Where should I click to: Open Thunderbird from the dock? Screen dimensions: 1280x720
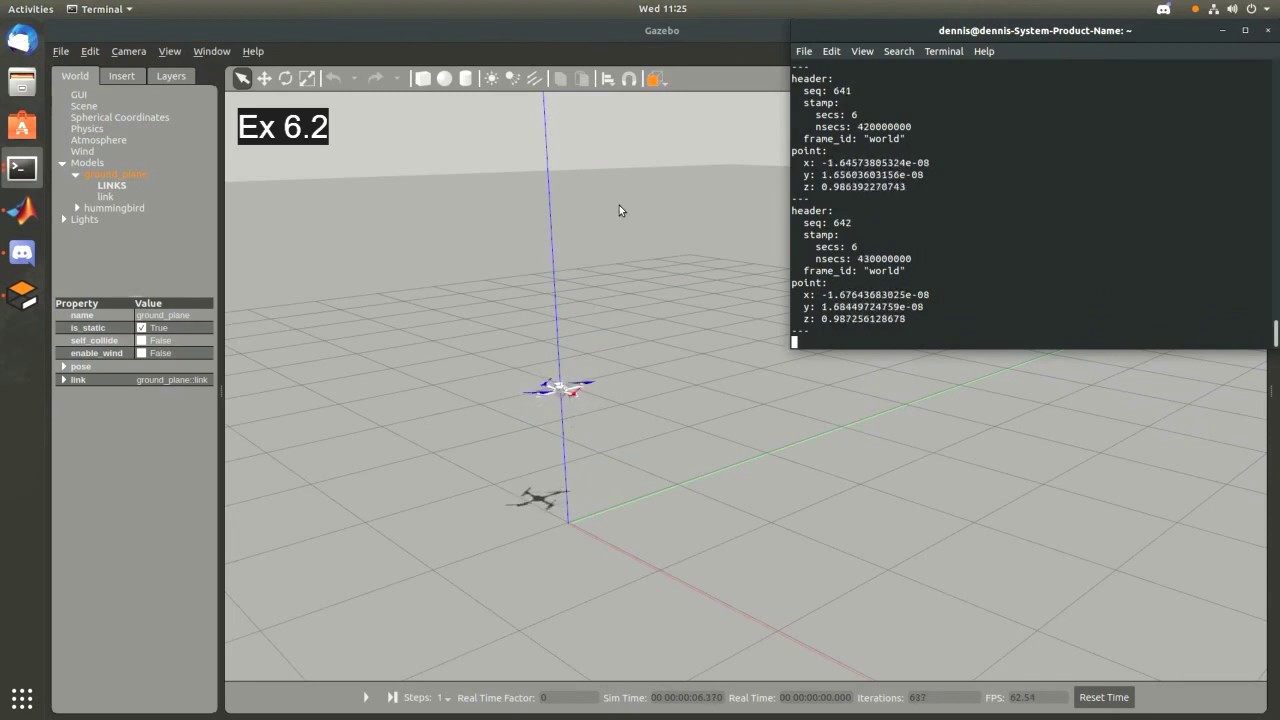(x=22, y=40)
